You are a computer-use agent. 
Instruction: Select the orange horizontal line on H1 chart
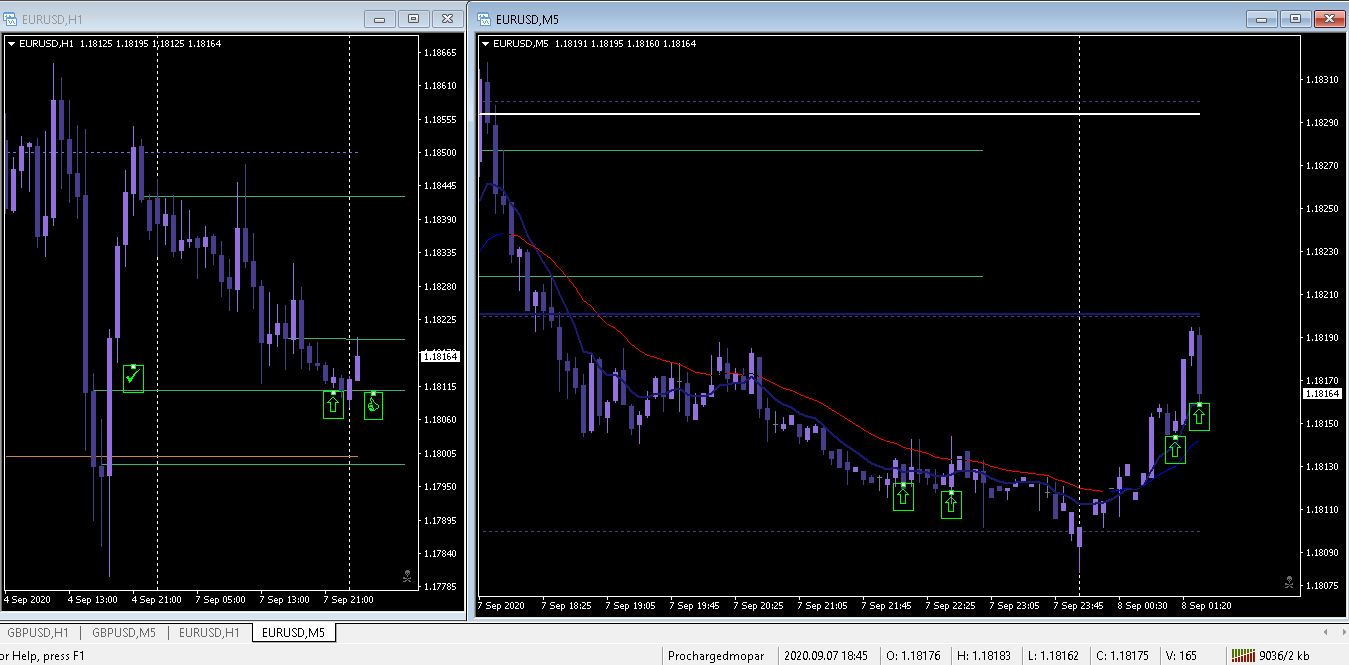click(x=181, y=457)
